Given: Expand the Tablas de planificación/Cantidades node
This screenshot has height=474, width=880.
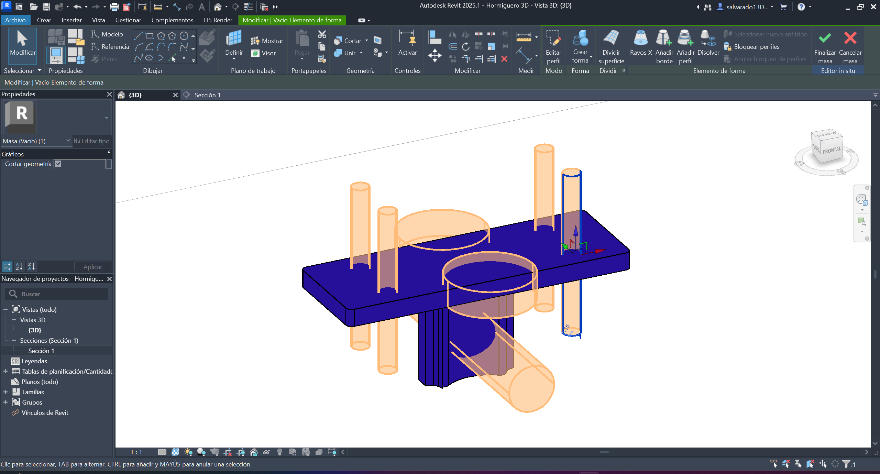Looking at the screenshot, I should pyautogui.click(x=5, y=371).
